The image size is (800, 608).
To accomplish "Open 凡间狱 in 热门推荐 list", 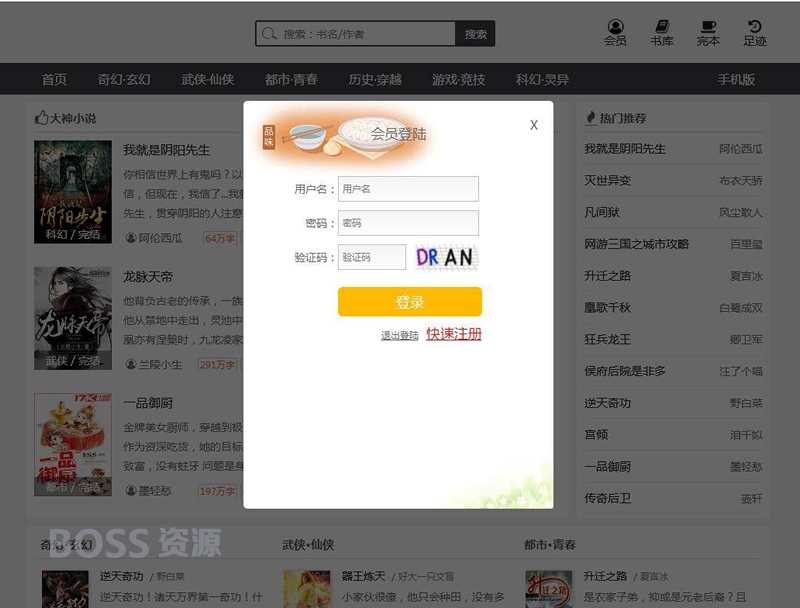I will 602,212.
